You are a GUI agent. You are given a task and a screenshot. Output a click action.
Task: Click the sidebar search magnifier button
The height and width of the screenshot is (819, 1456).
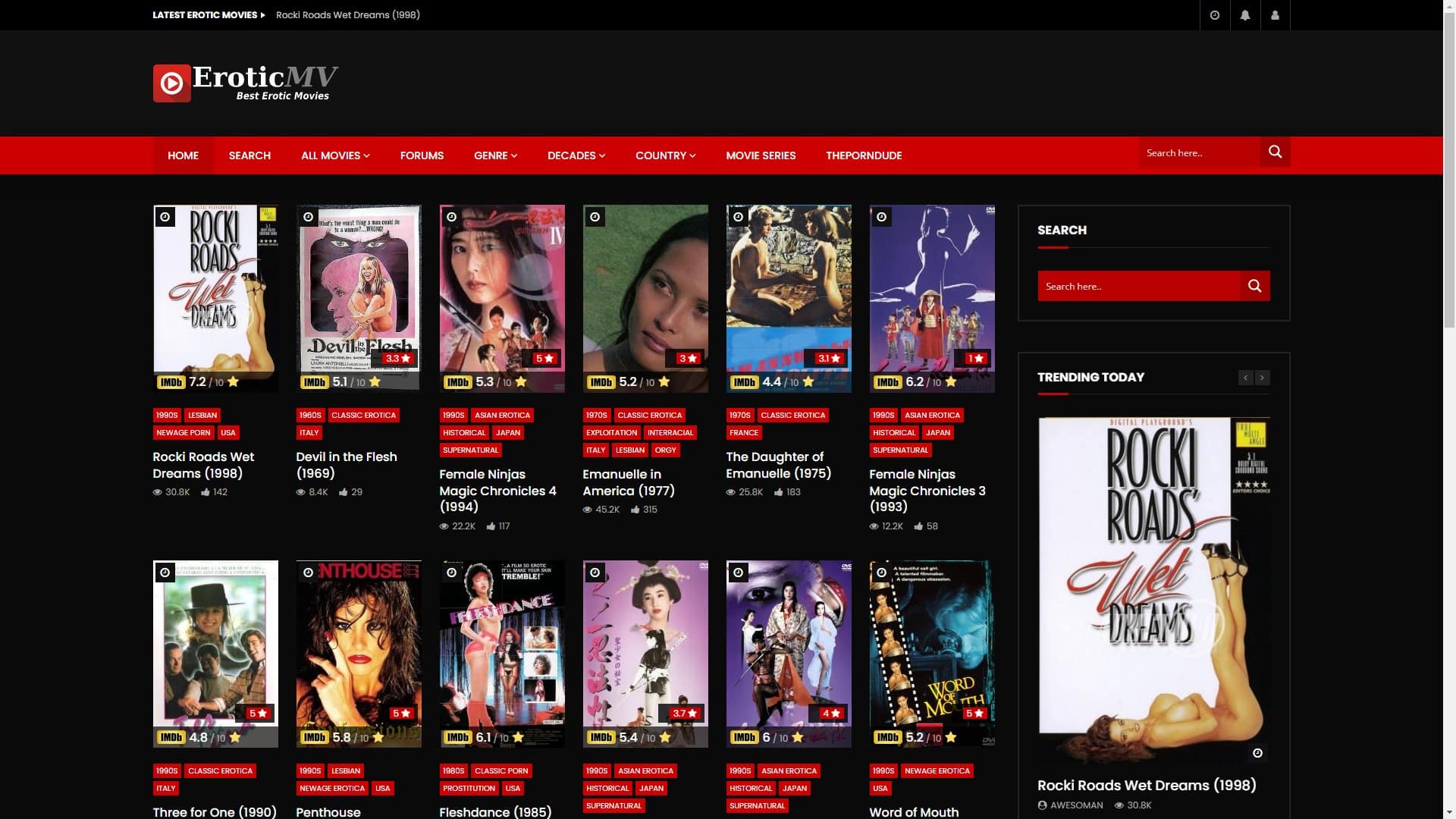(x=1254, y=286)
